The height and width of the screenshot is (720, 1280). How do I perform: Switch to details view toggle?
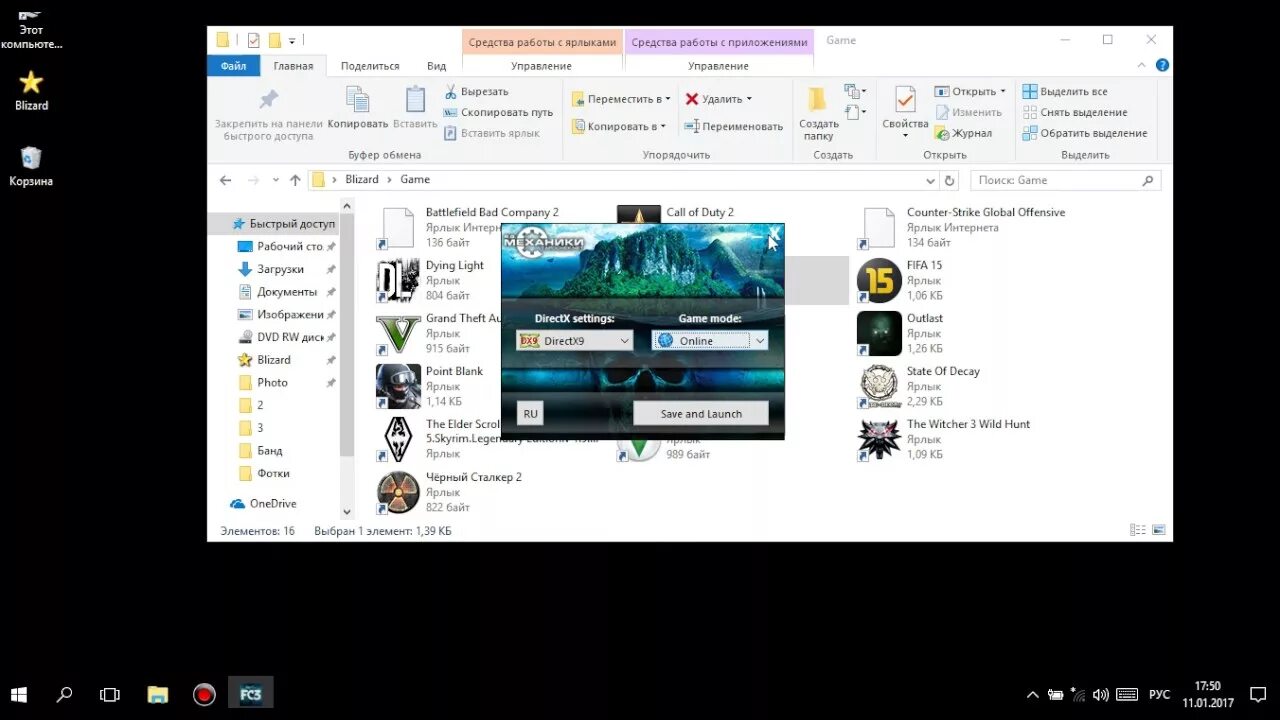[1138, 530]
